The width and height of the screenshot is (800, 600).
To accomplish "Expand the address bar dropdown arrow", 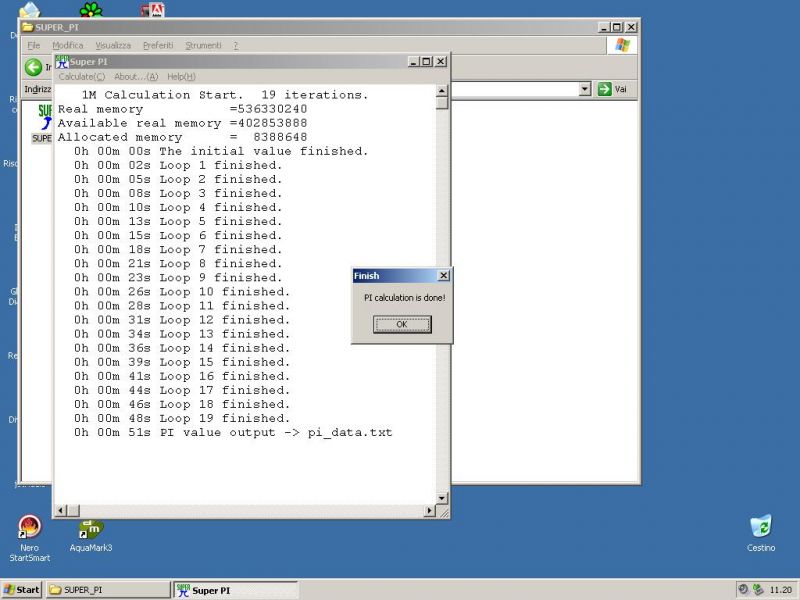I will point(585,89).
